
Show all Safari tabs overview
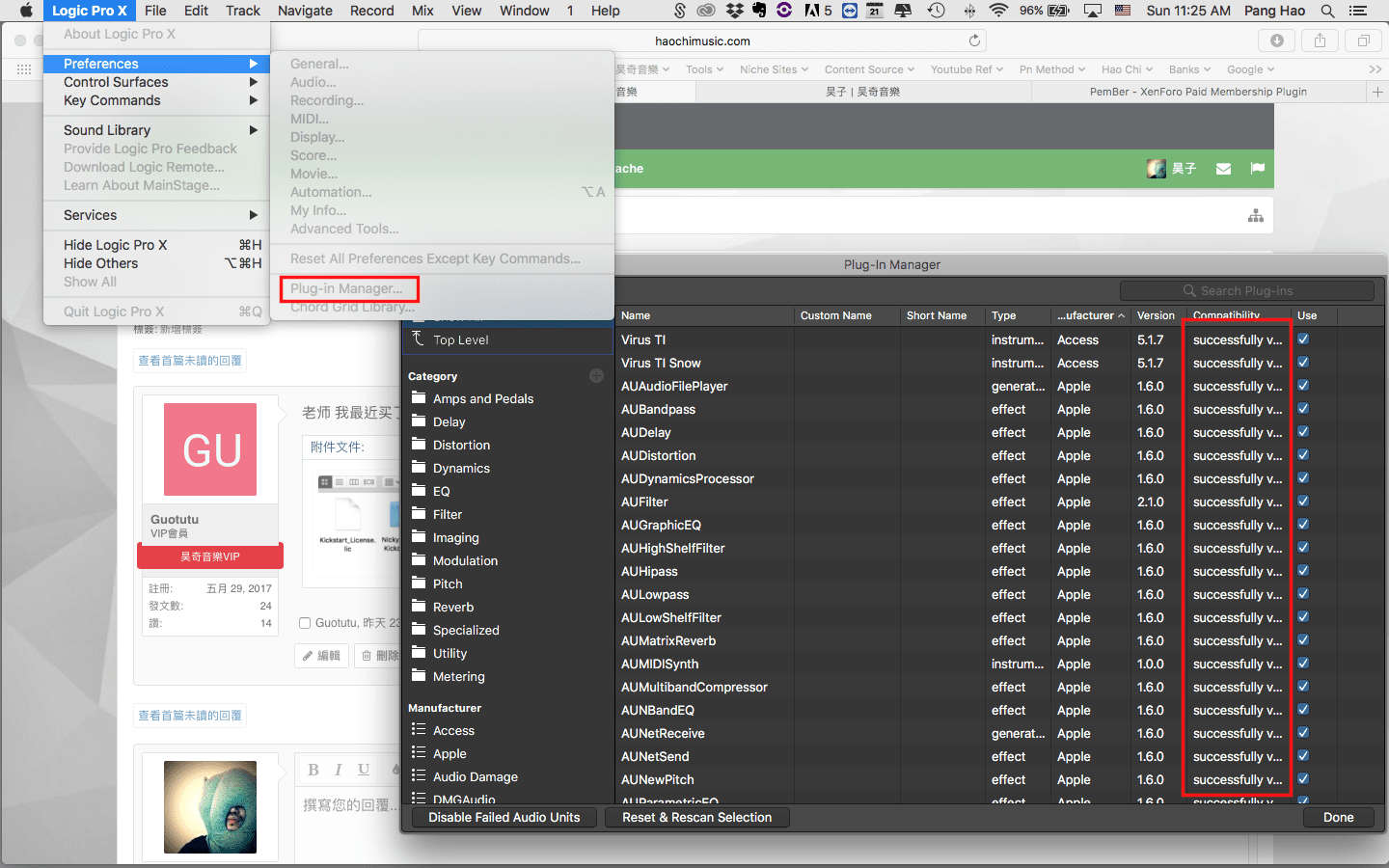click(x=1363, y=41)
